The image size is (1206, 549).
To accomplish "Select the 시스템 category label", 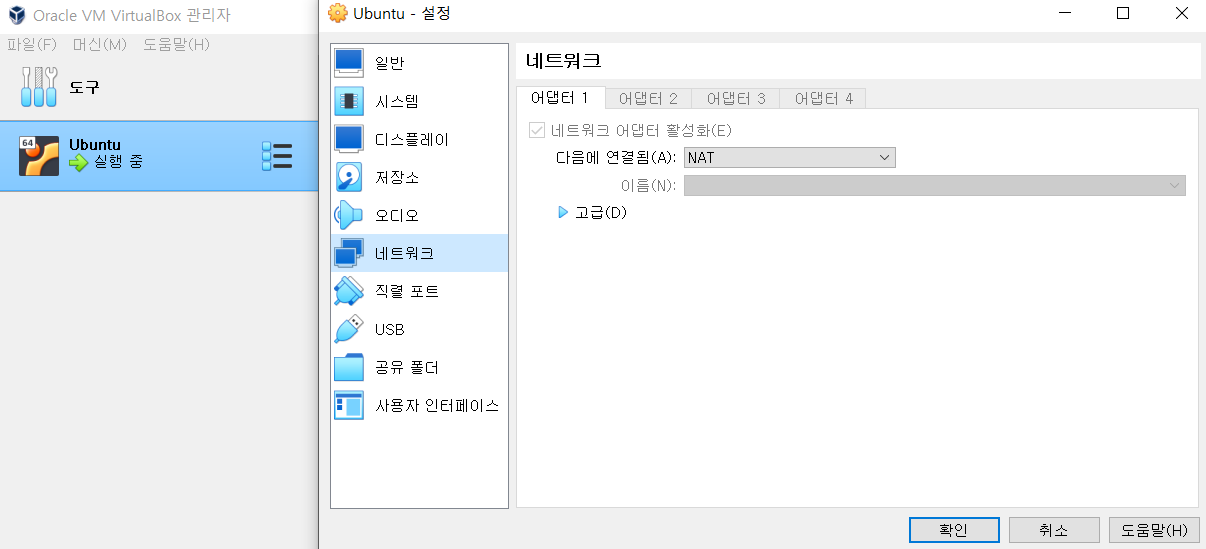I will point(396,101).
